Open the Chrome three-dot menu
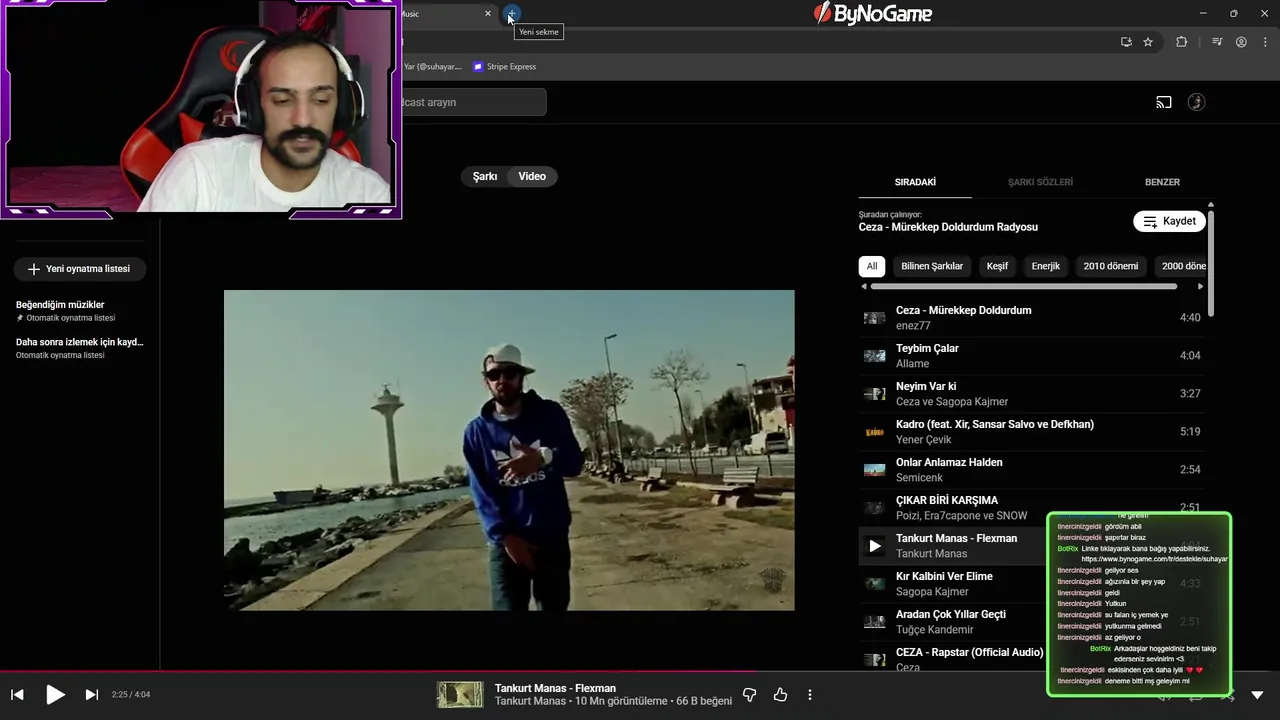This screenshot has width=1280, height=720. pos(1265,42)
